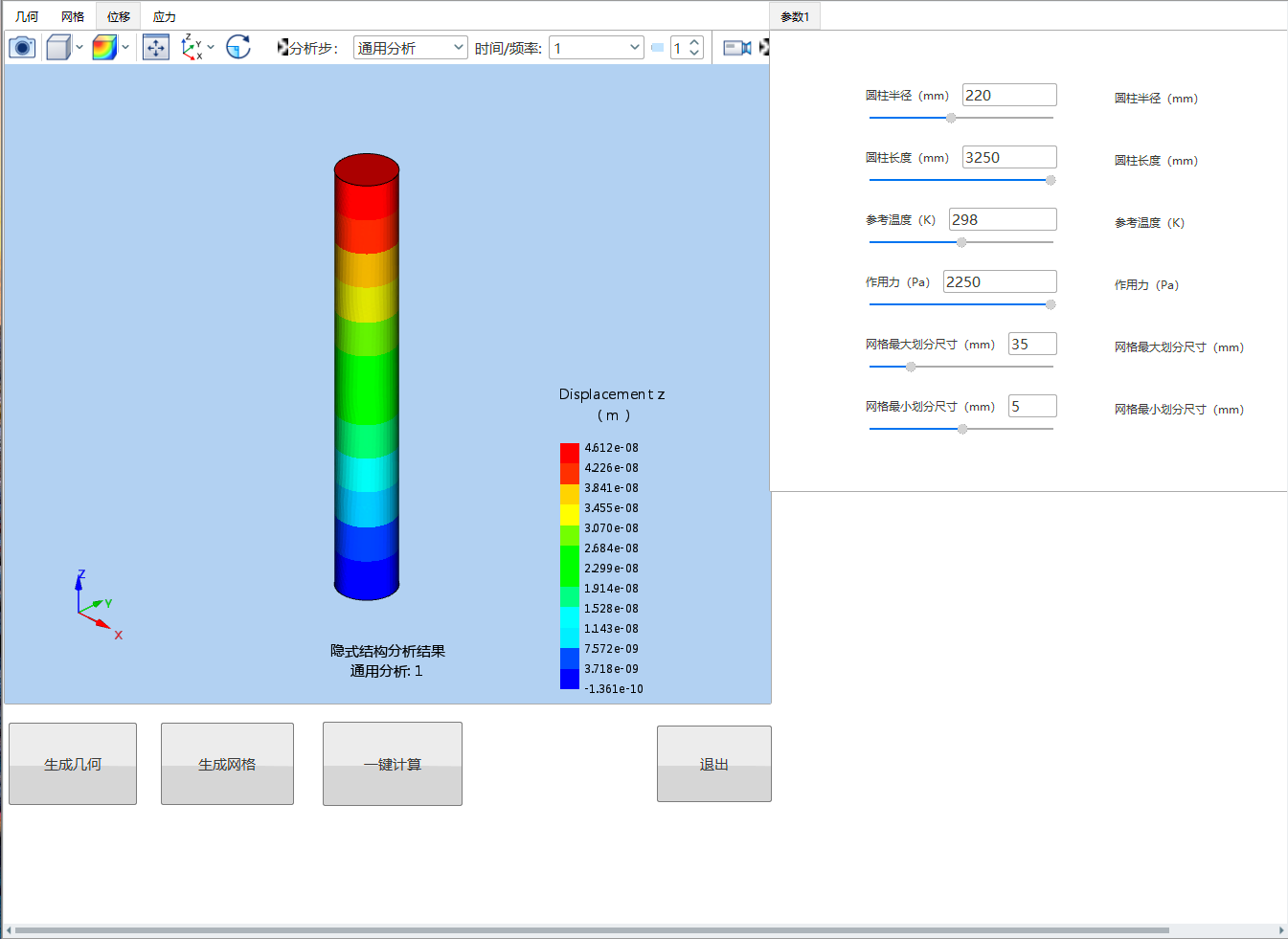This screenshot has height=939, width=1288.
Task: Click the 网格最大划分尺寸 slider handle
Action: pos(911,367)
